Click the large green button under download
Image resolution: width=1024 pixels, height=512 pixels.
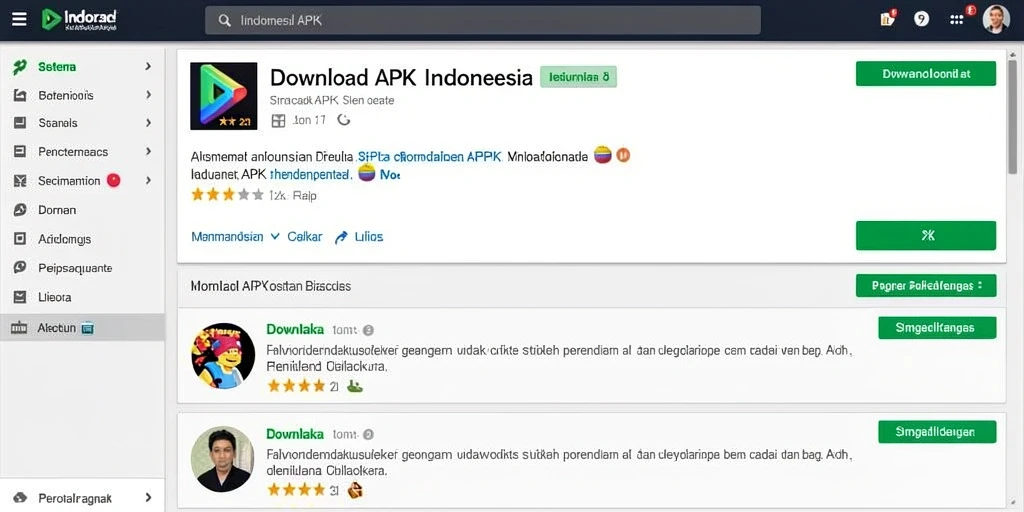pos(925,235)
